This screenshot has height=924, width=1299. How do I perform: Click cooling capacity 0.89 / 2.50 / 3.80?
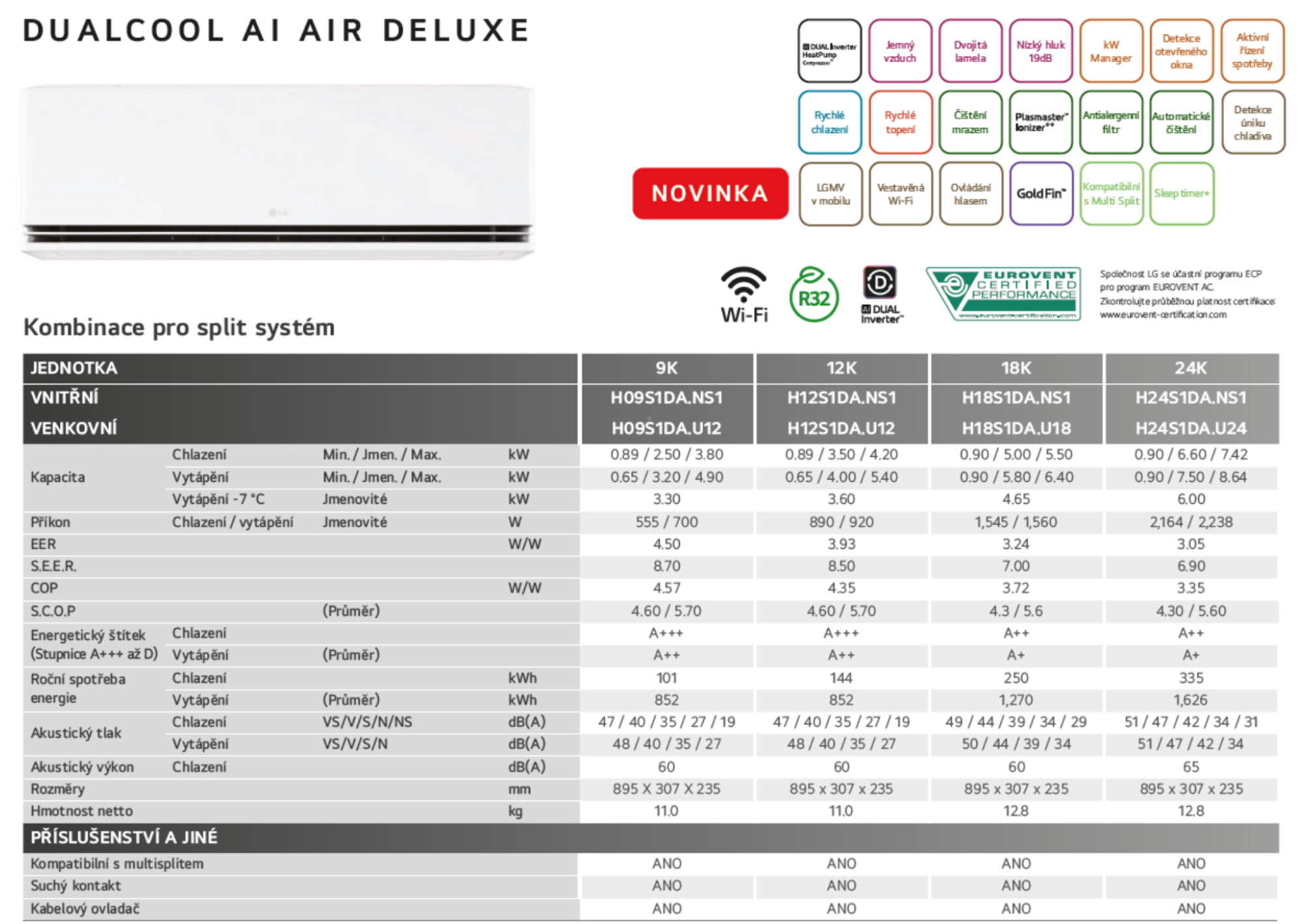click(666, 455)
